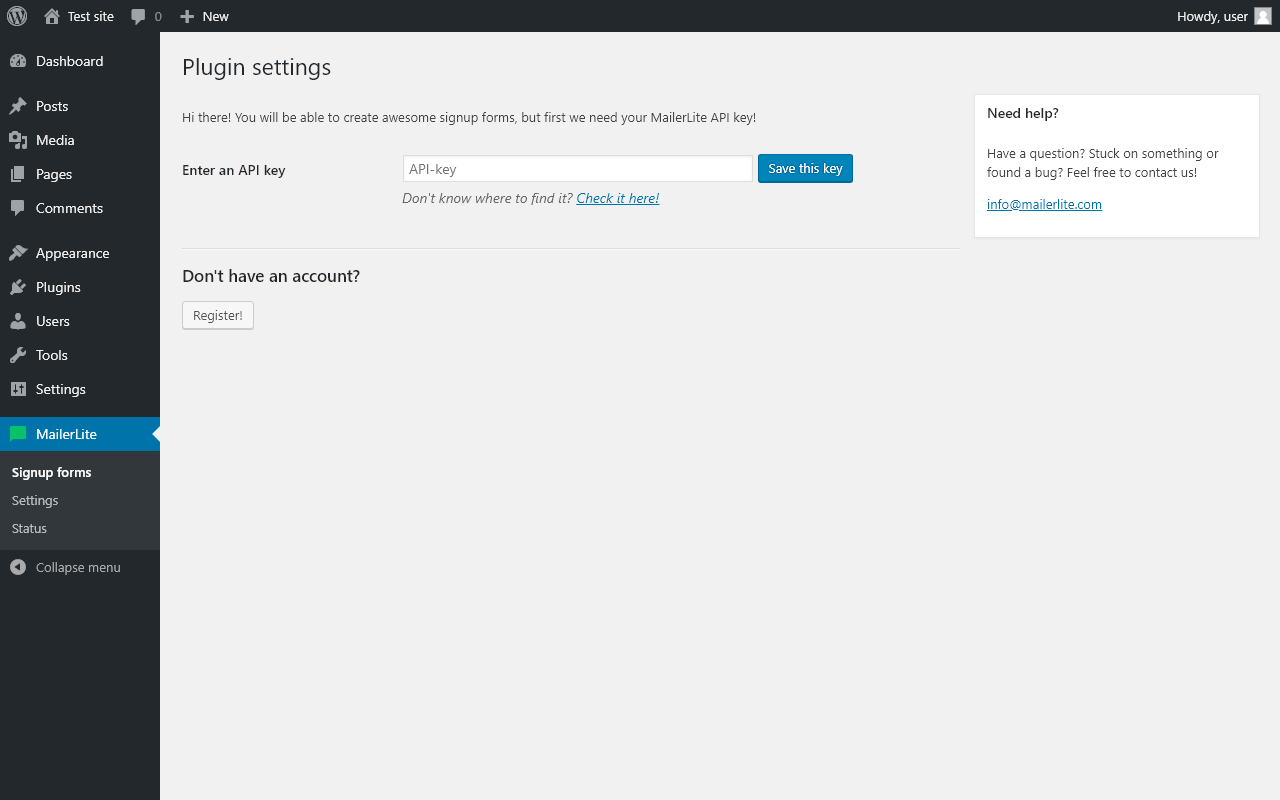Open the comments bubble icon in admin bar

139,16
